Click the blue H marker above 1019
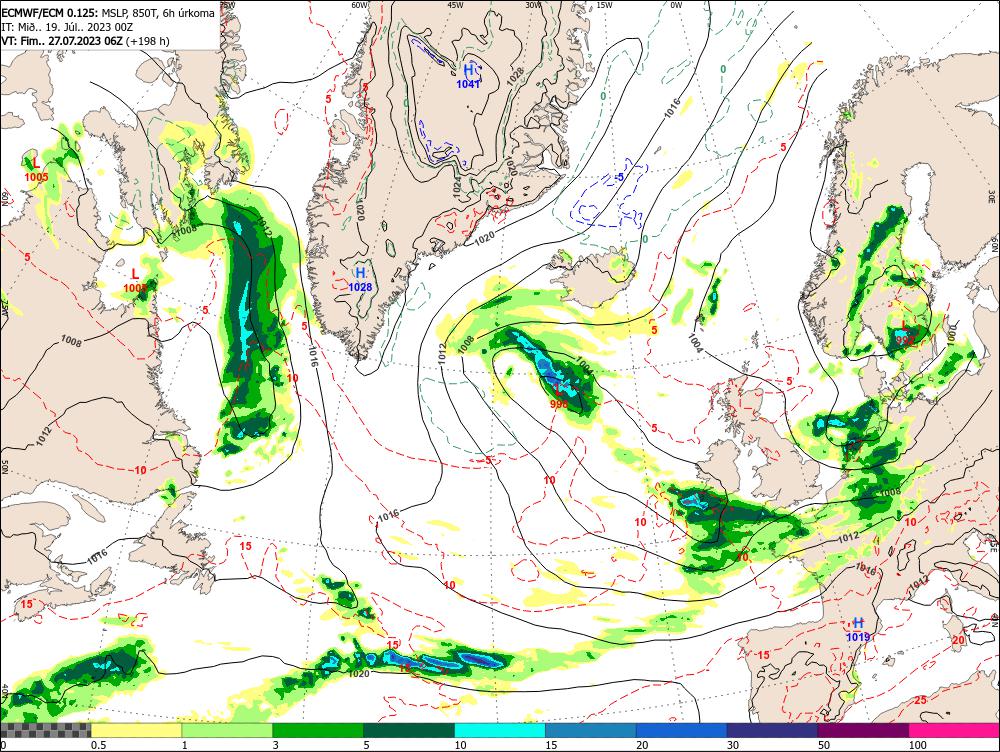The width and height of the screenshot is (1000, 752). 858,623
